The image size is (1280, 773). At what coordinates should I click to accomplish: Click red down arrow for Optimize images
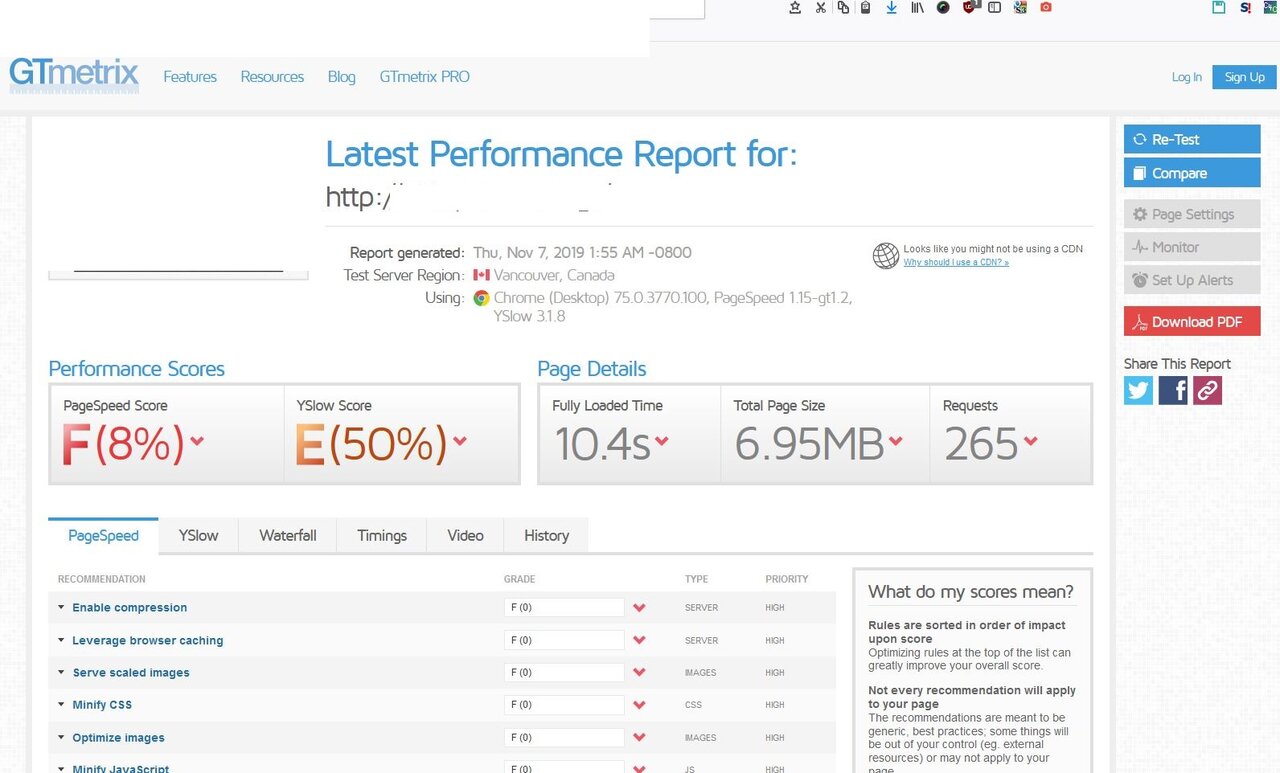(x=640, y=737)
